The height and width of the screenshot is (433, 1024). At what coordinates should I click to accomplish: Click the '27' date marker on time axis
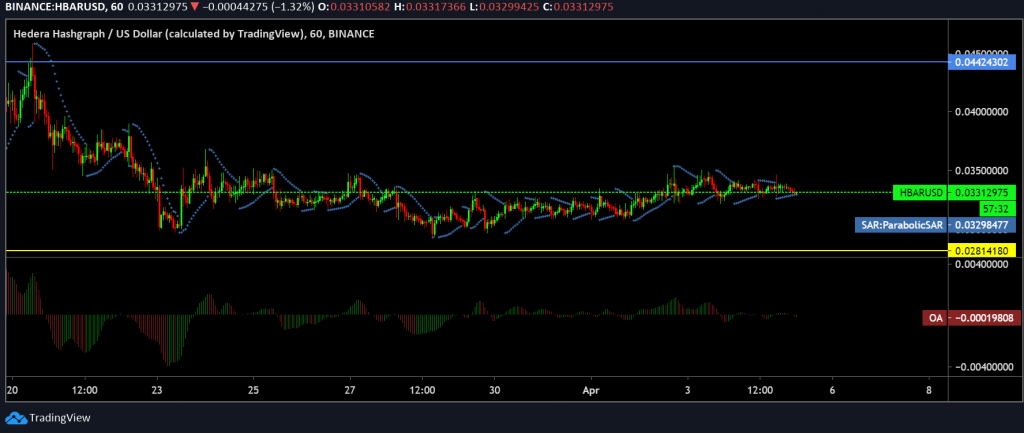[350, 390]
